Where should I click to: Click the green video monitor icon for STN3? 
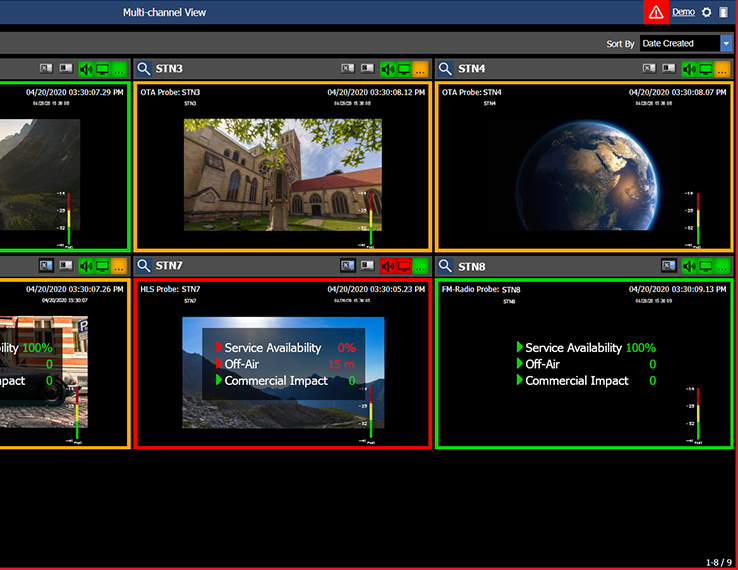click(404, 69)
